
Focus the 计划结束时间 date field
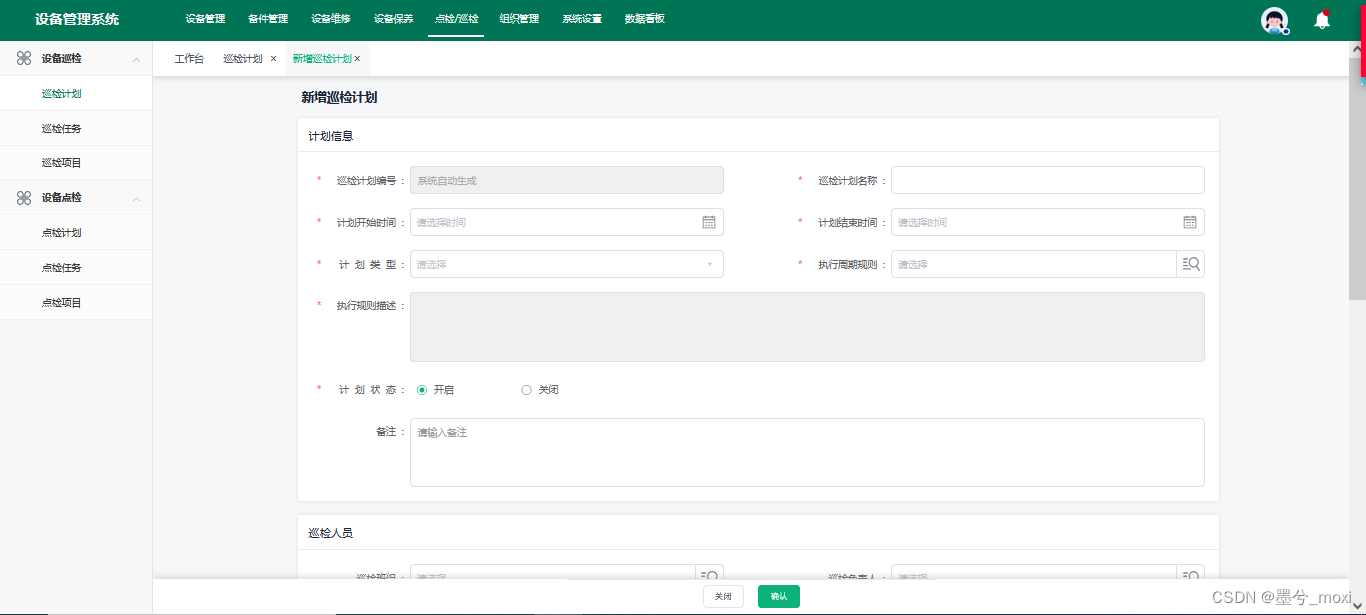point(1048,222)
